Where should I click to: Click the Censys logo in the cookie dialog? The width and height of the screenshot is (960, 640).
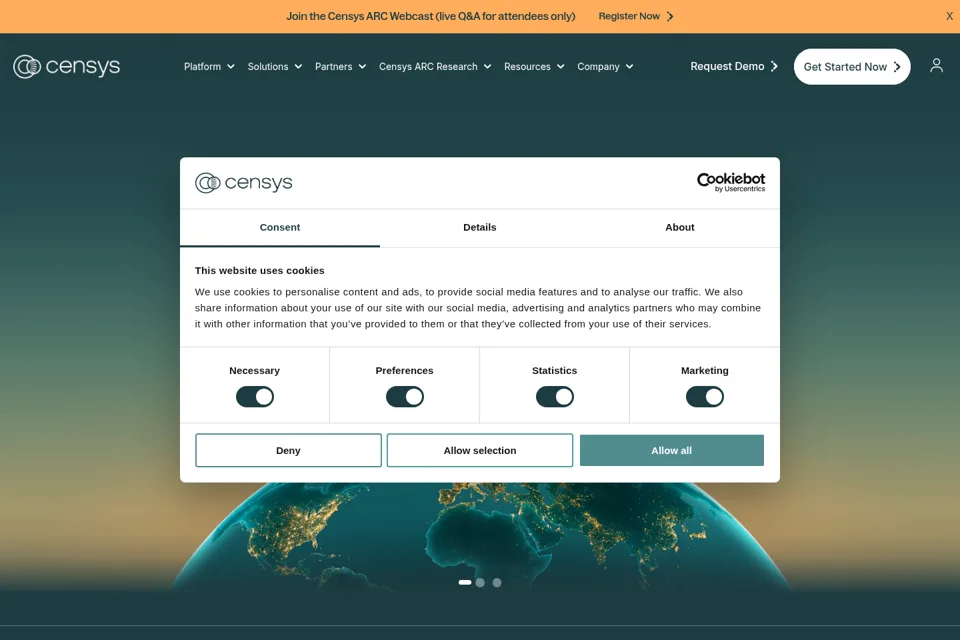244,183
